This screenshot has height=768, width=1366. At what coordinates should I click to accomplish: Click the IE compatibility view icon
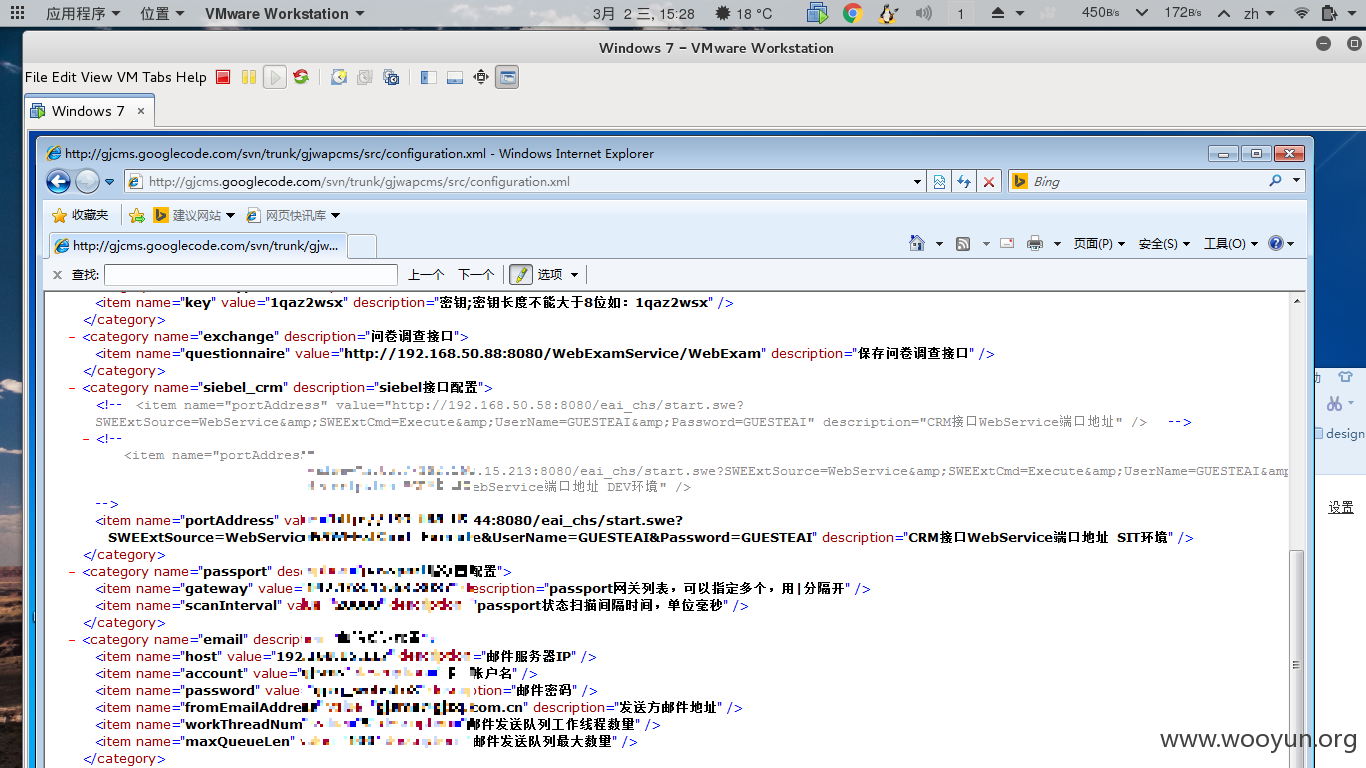939,182
